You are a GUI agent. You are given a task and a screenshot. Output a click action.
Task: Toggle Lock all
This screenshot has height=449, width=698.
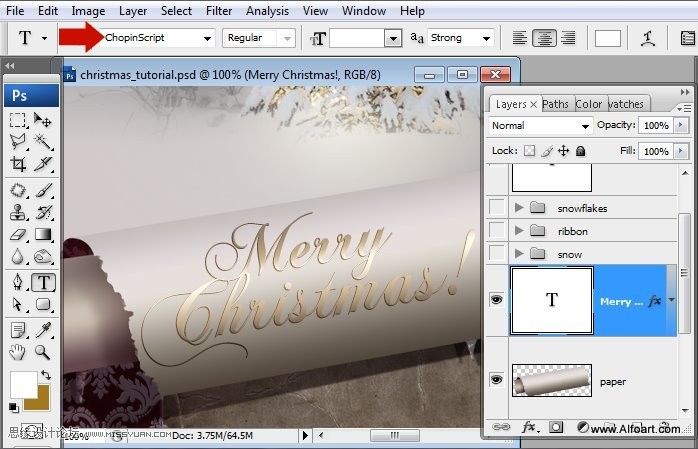(580, 151)
